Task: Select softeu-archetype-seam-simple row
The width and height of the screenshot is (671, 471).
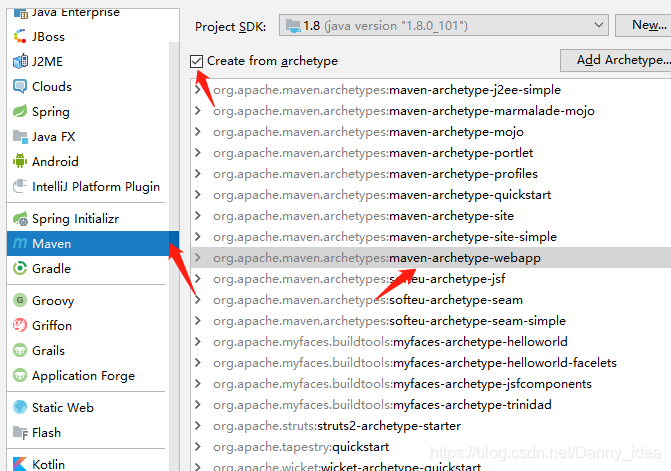Action: pyautogui.click(x=431, y=320)
